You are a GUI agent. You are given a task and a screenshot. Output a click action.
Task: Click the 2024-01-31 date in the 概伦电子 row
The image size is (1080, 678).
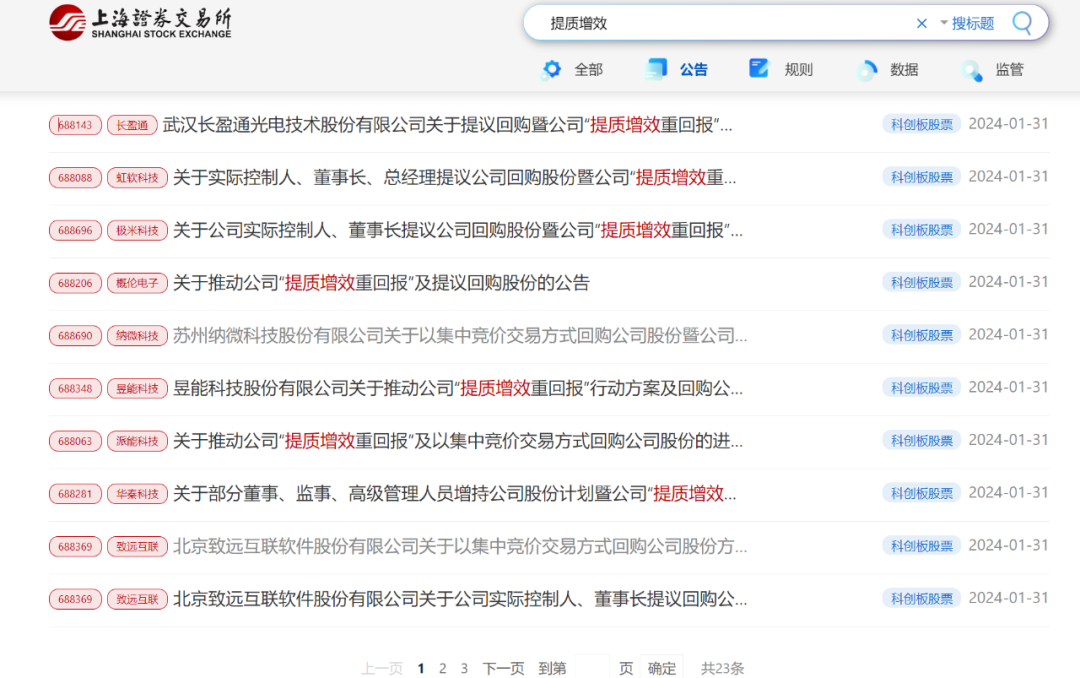(x=1008, y=282)
